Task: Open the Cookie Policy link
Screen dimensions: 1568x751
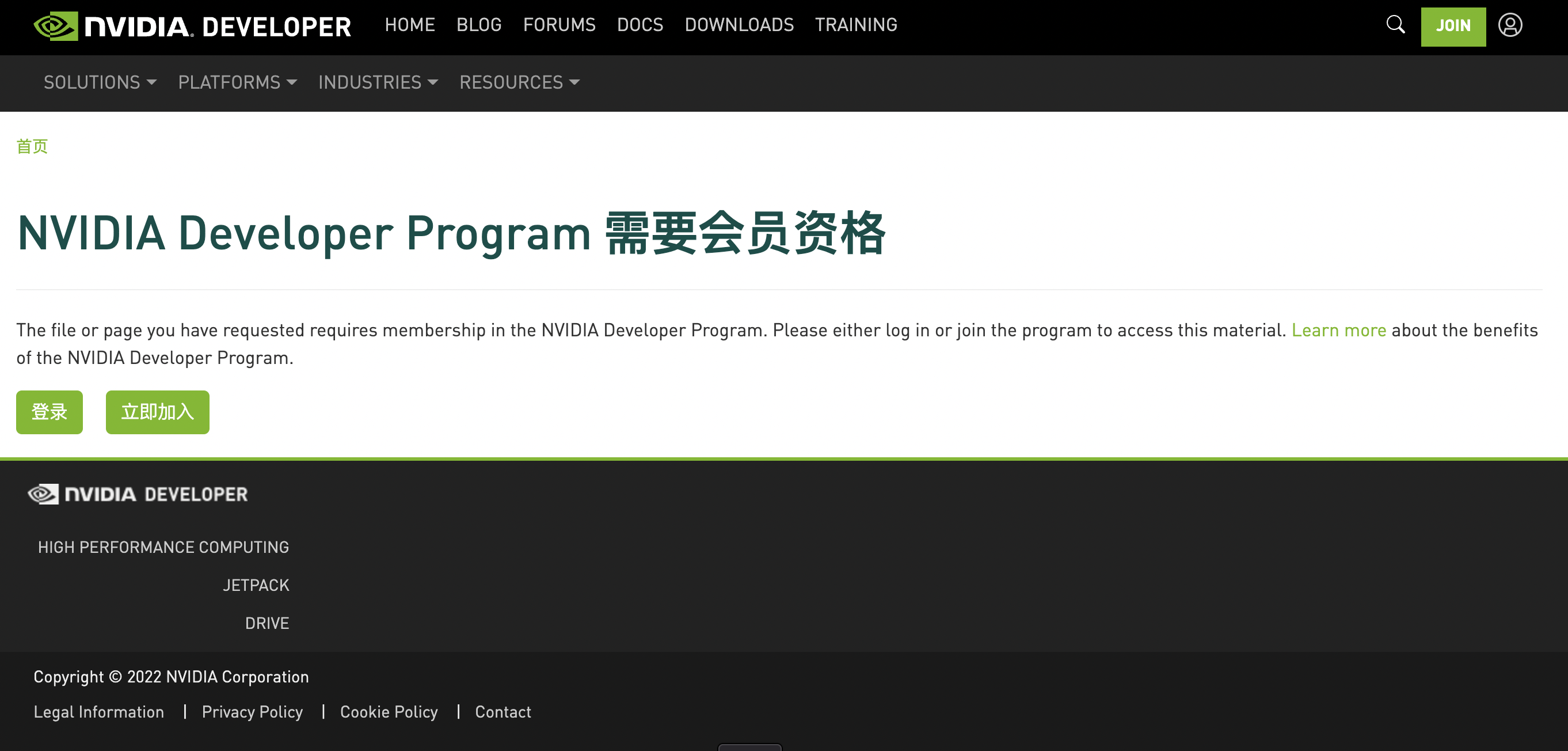Action: 389,712
